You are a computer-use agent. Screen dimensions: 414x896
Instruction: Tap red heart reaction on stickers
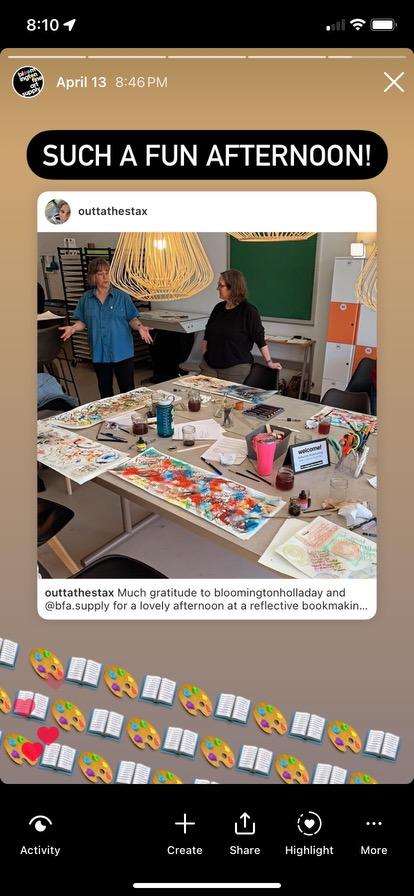(48, 734)
